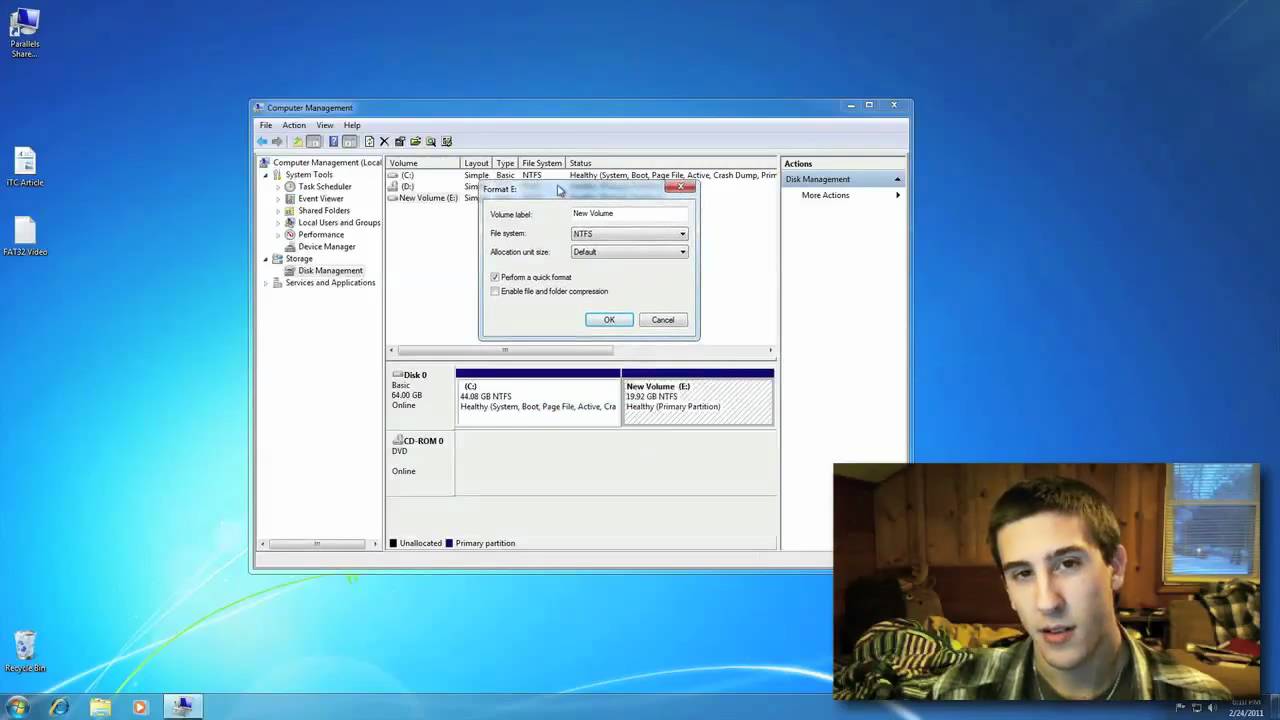Image resolution: width=1280 pixels, height=720 pixels.
Task: Expand the Shared Folders node arrow
Action: [278, 211]
